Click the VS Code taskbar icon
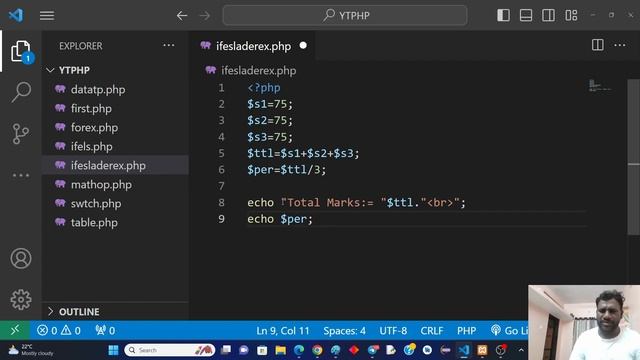 click(464, 350)
